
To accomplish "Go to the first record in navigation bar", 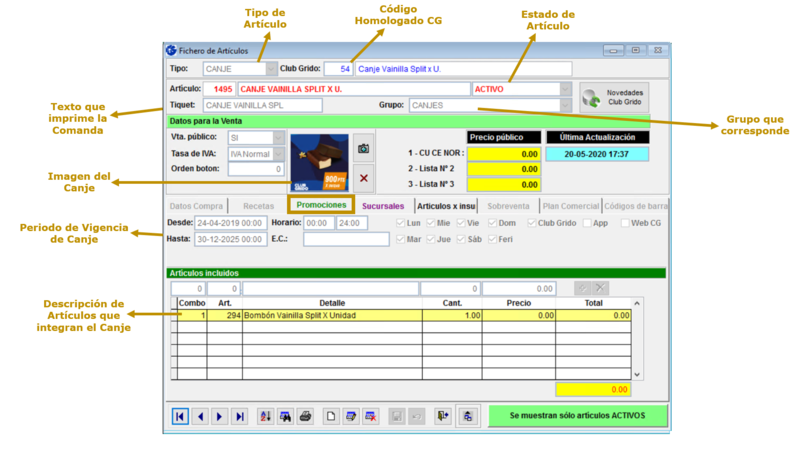I will coord(180,416).
